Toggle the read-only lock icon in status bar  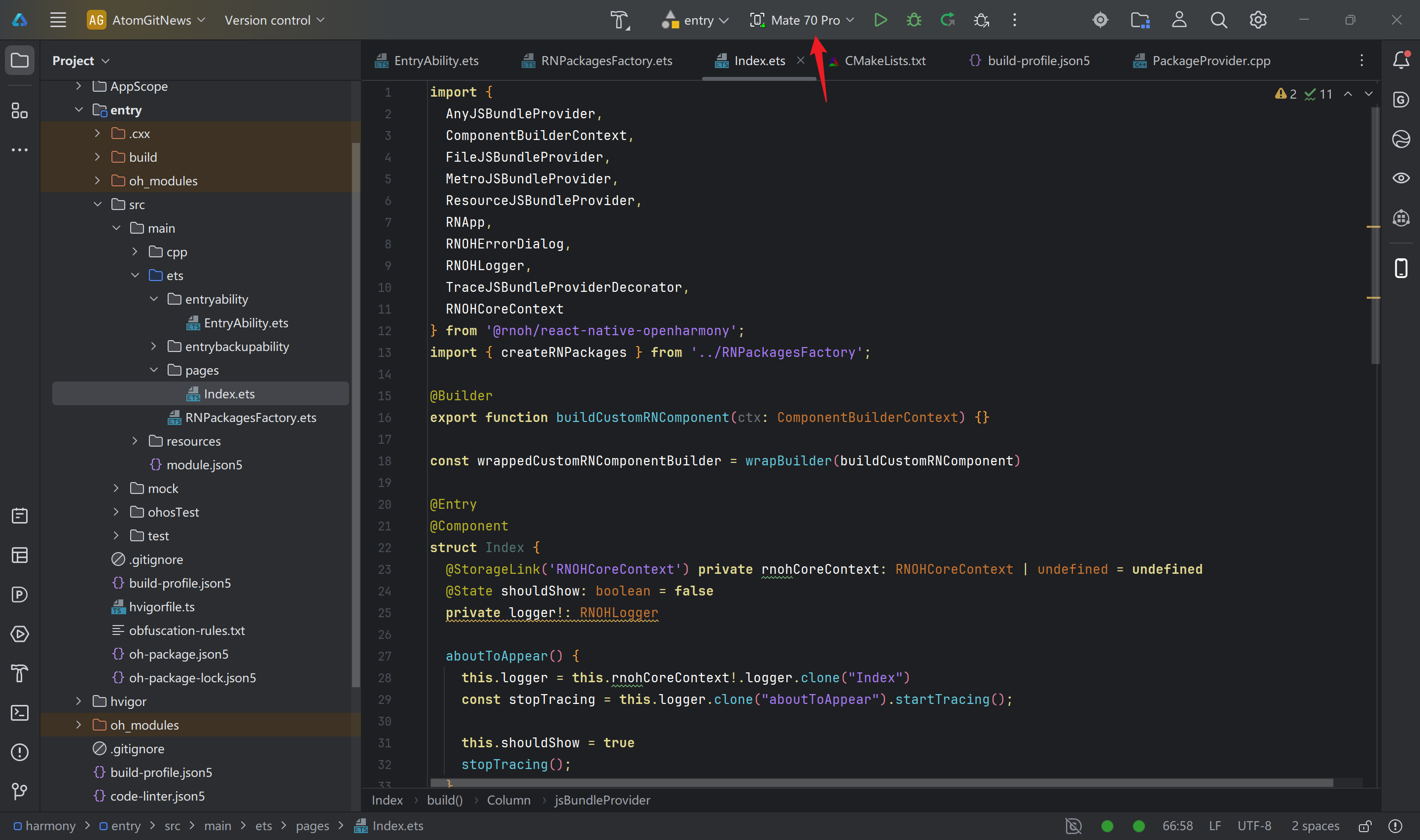(1365, 826)
